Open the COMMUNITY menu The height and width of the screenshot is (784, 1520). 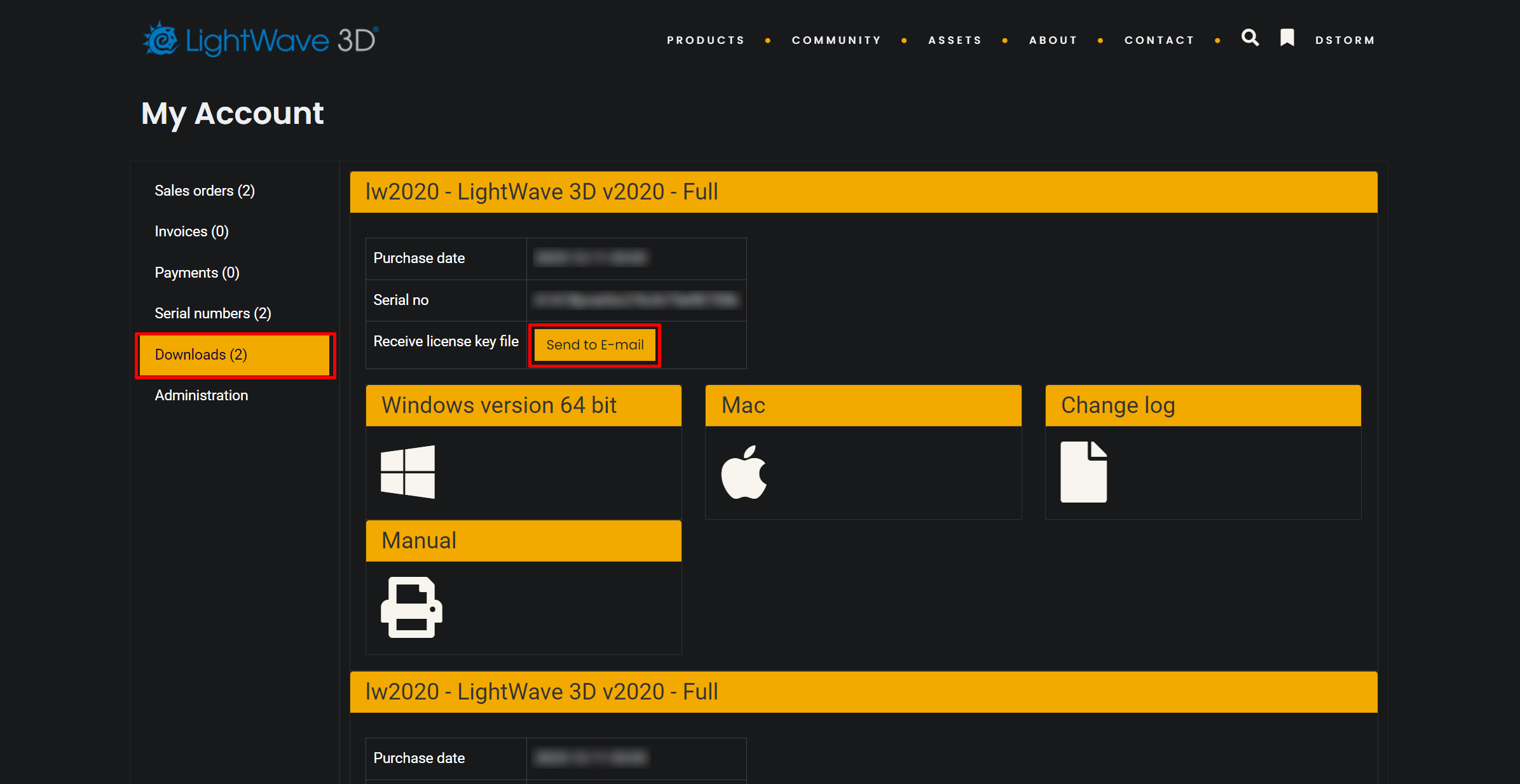click(837, 40)
